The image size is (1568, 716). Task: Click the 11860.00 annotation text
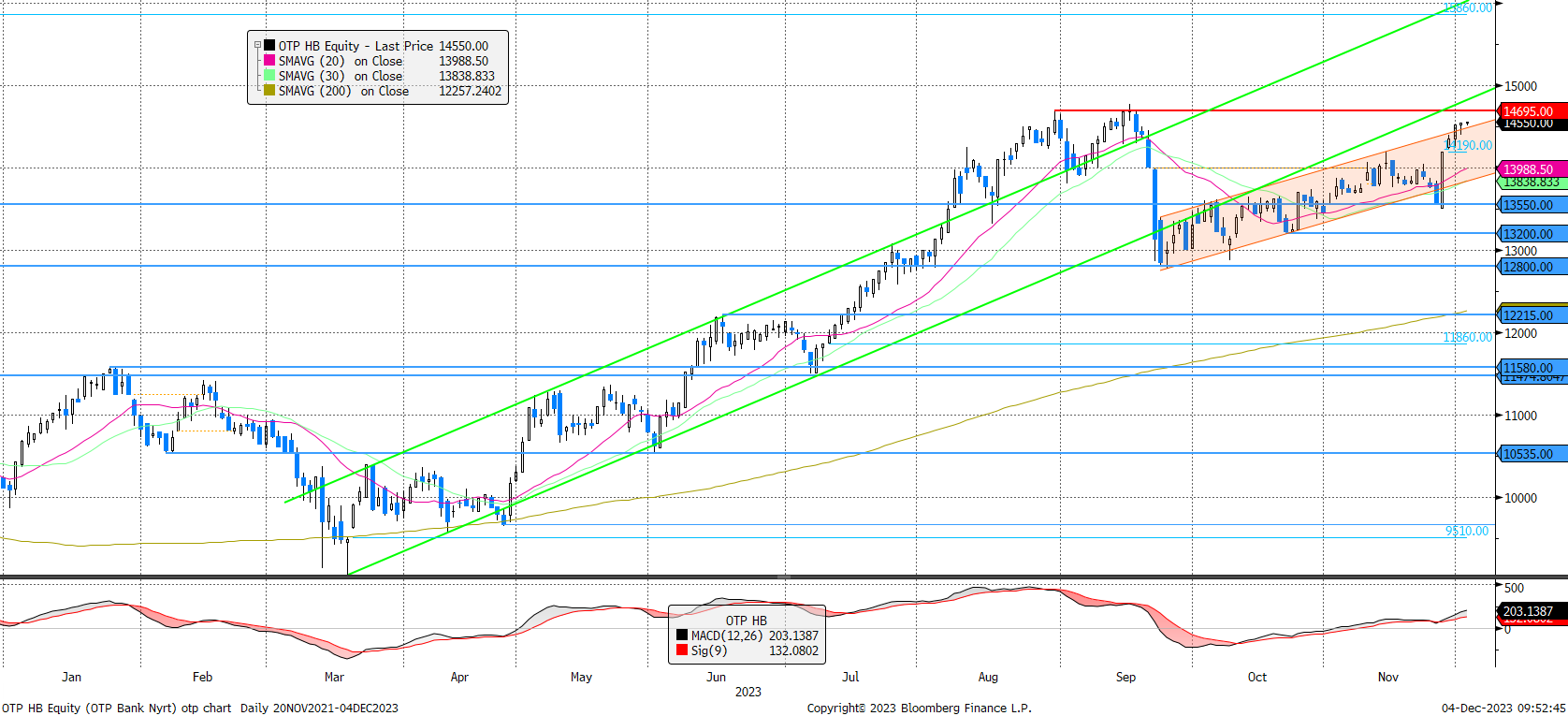(1468, 337)
